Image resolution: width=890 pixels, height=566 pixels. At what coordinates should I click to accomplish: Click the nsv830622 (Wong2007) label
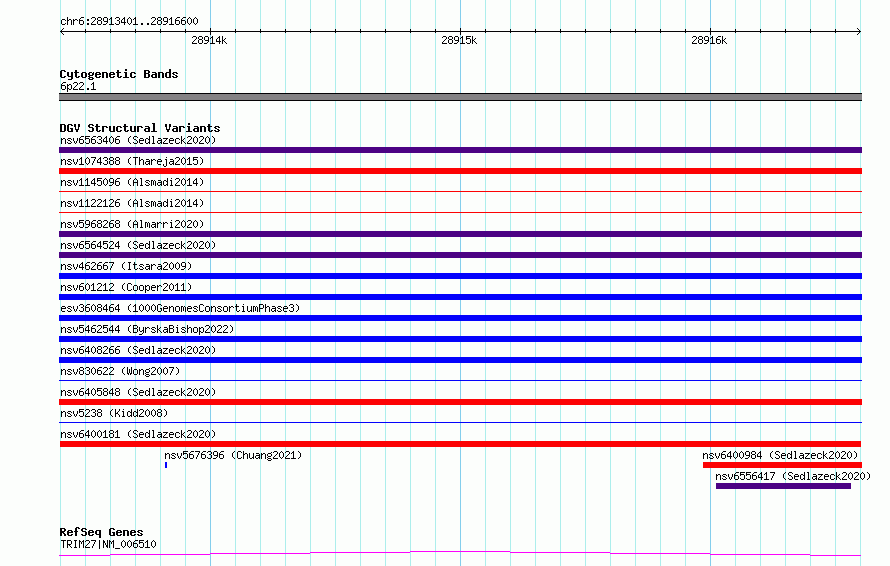[x=120, y=371]
